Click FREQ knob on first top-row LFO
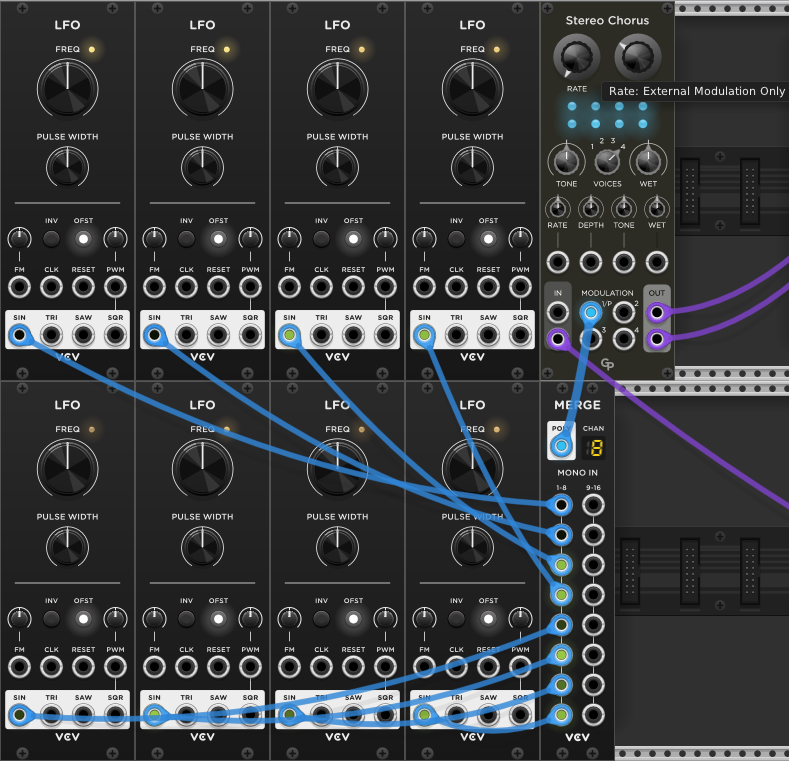Image resolution: width=789 pixels, height=761 pixels. 67,89
